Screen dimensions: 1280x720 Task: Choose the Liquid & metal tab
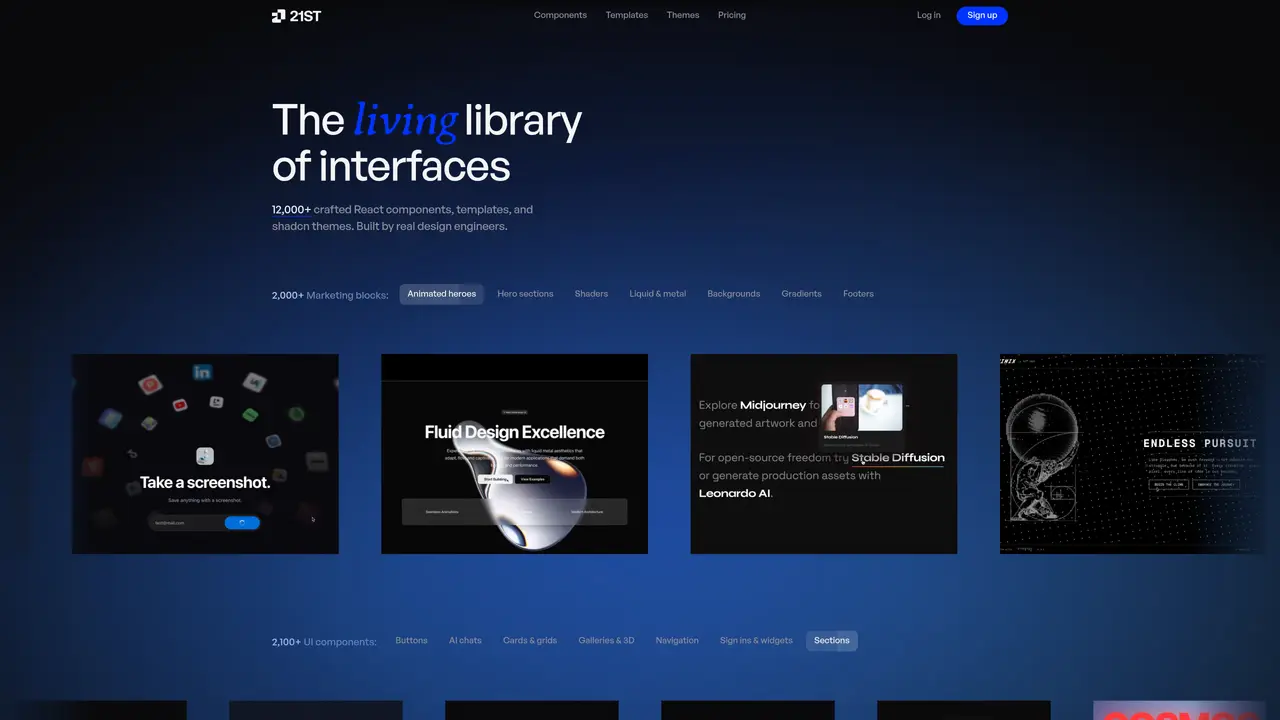coord(658,294)
